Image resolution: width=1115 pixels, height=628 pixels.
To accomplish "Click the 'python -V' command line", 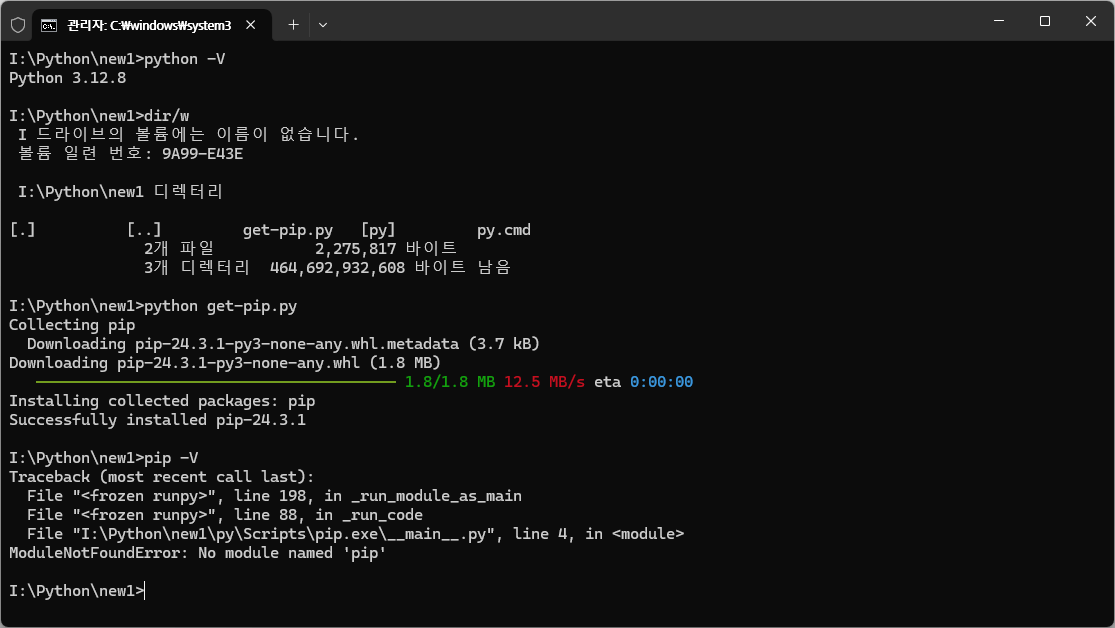I will (117, 59).
